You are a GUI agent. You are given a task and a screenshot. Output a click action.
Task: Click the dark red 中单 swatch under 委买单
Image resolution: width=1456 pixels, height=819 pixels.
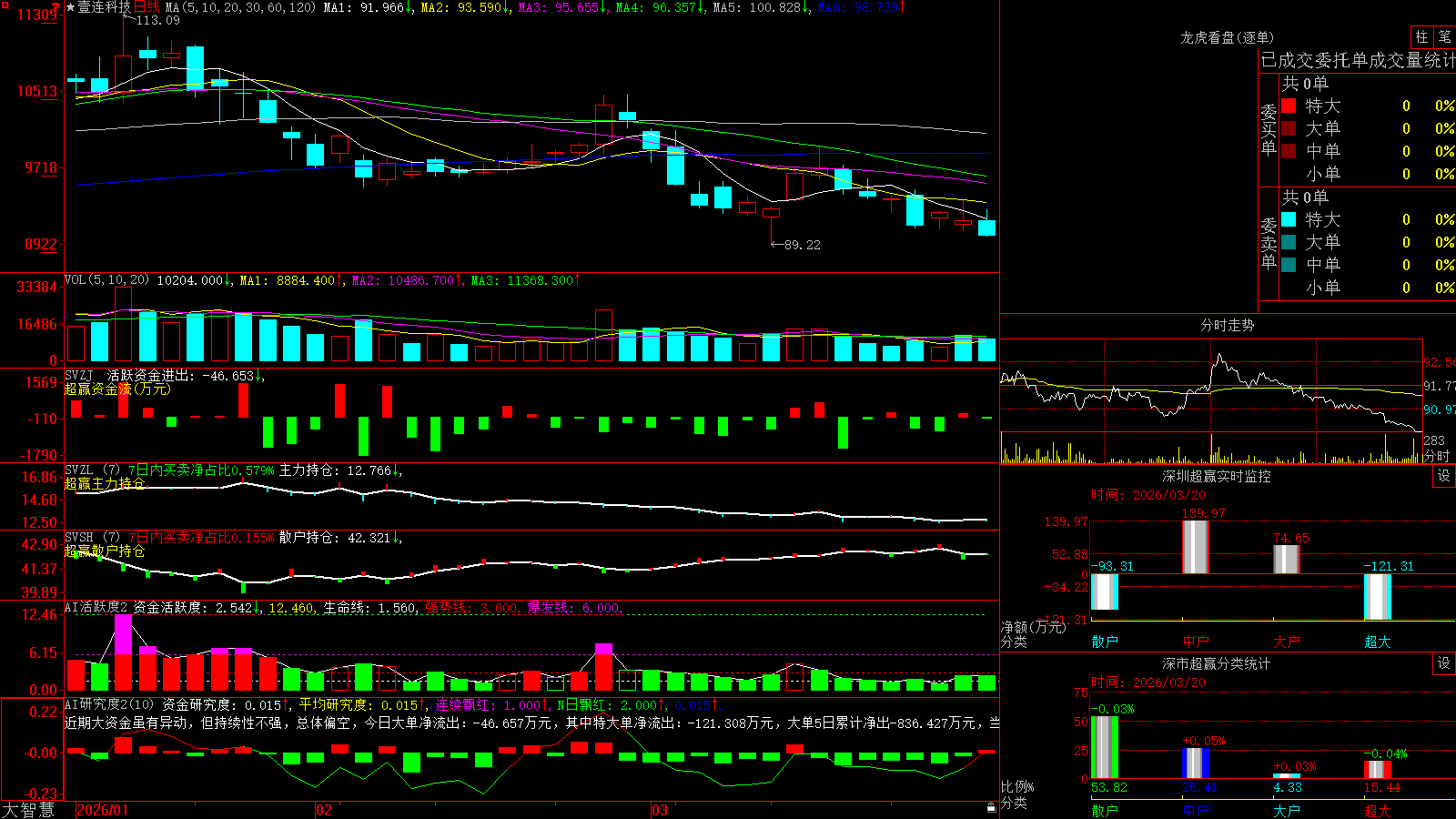pos(1289,151)
